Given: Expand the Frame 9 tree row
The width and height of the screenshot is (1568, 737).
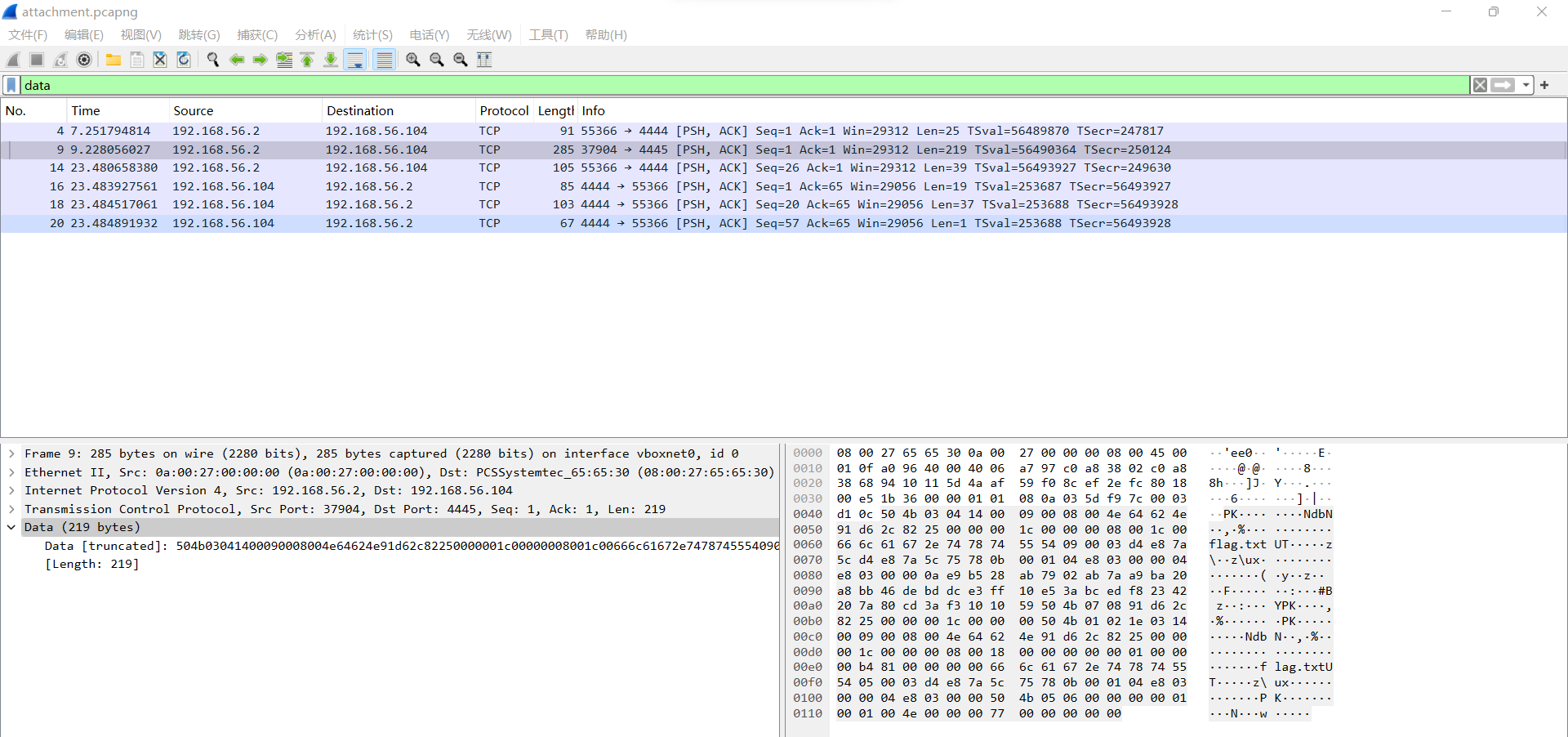Looking at the screenshot, I should (x=11, y=453).
